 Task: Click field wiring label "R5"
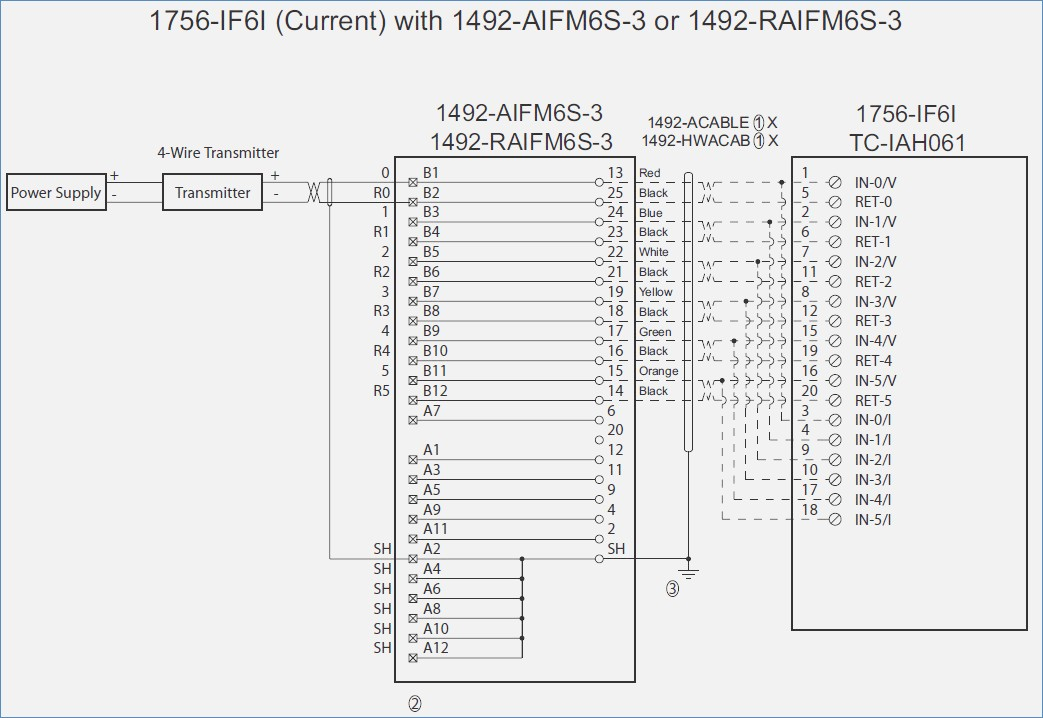click(381, 391)
